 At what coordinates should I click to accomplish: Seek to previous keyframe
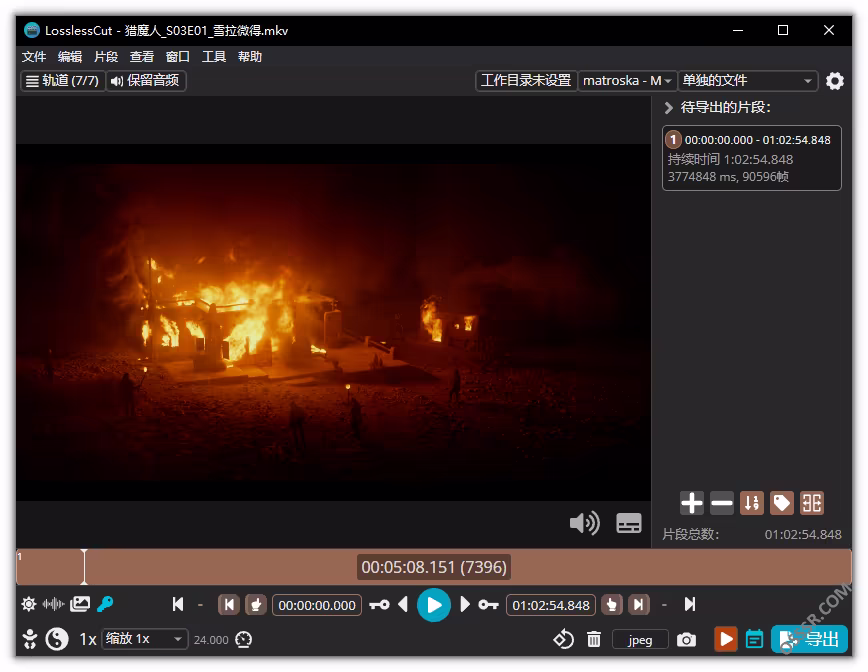pyautogui.click(x=379, y=605)
